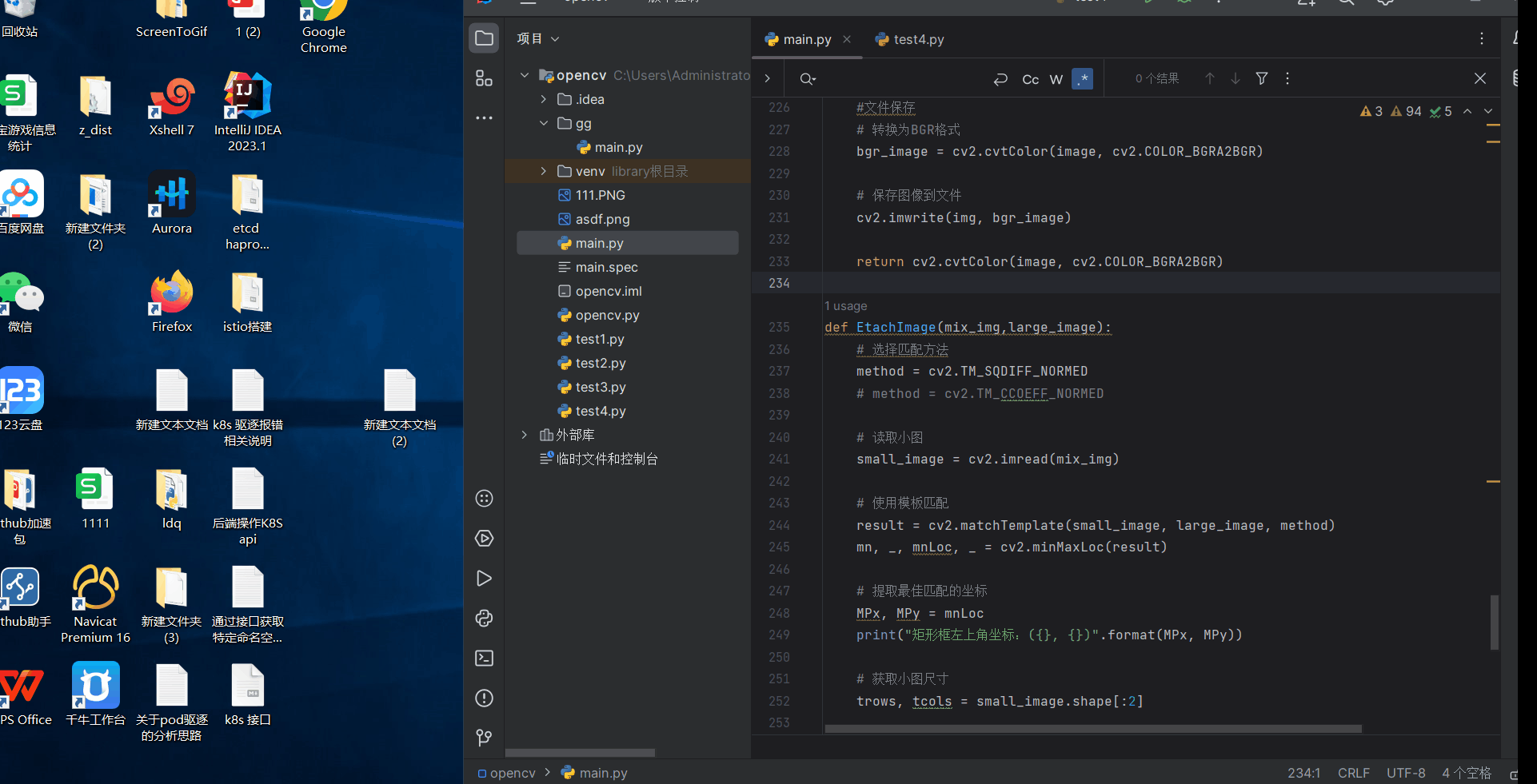
Task: Open the Project tool window folder icon
Action: point(484,38)
